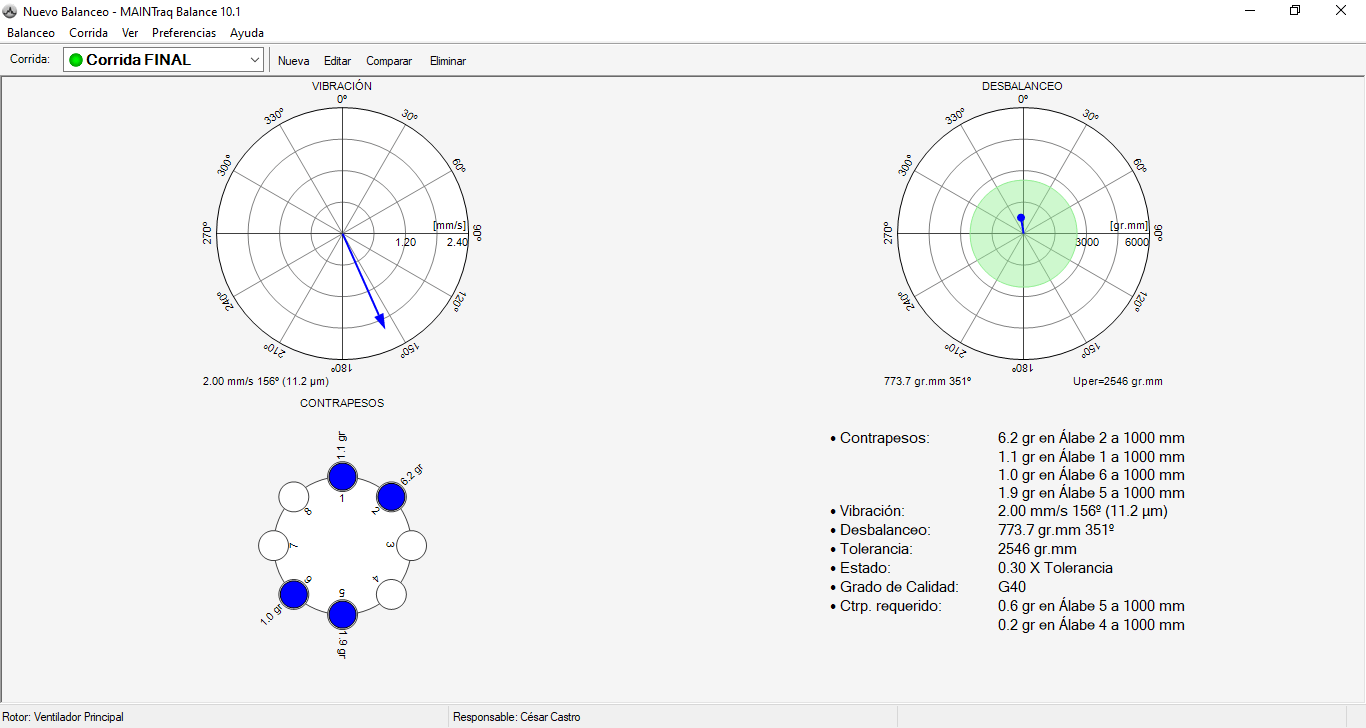The width and height of the screenshot is (1366, 728).
Task: Click Nueva to create a new run
Action: coord(293,61)
